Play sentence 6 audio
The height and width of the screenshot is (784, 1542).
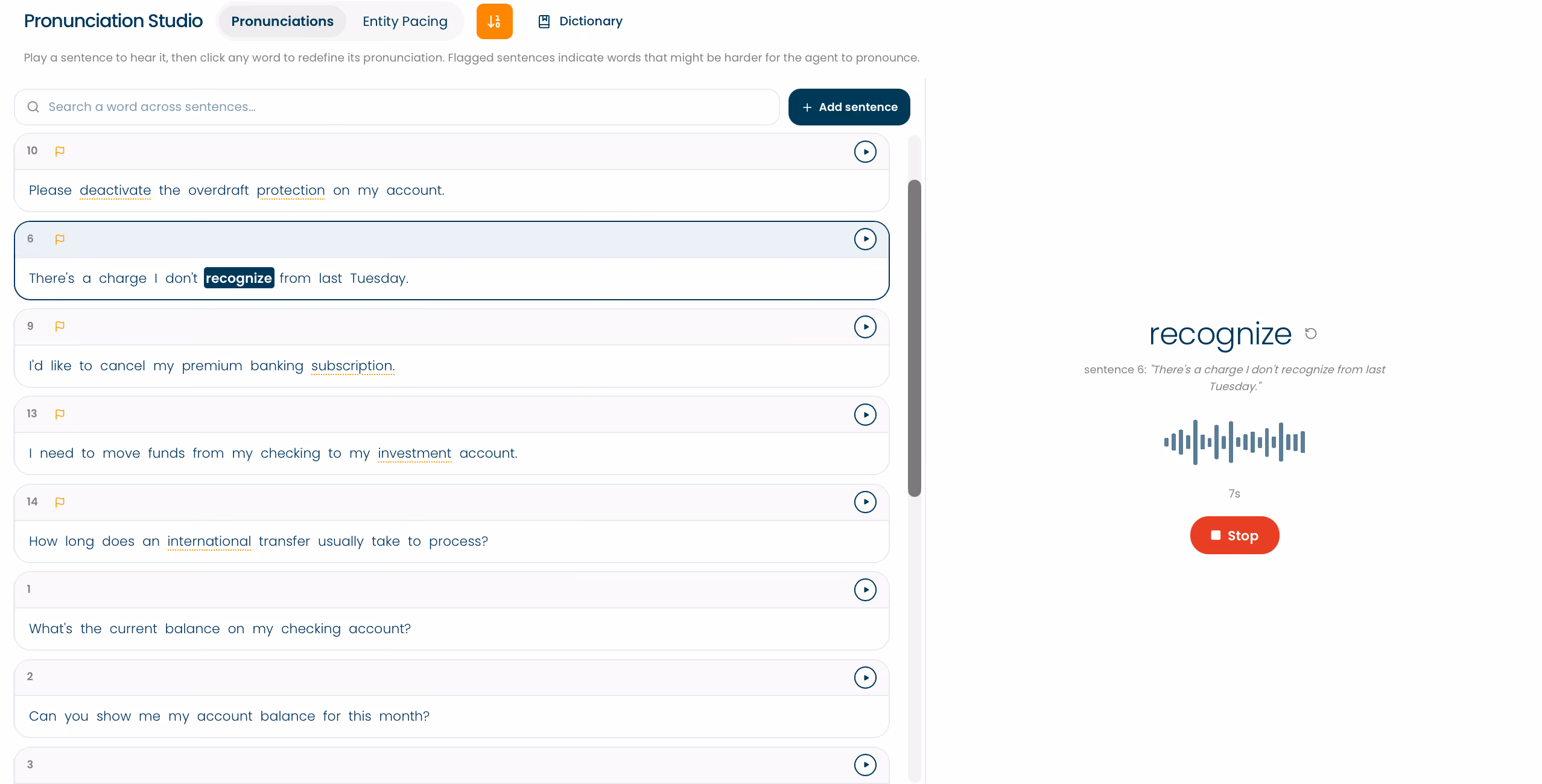click(x=865, y=239)
